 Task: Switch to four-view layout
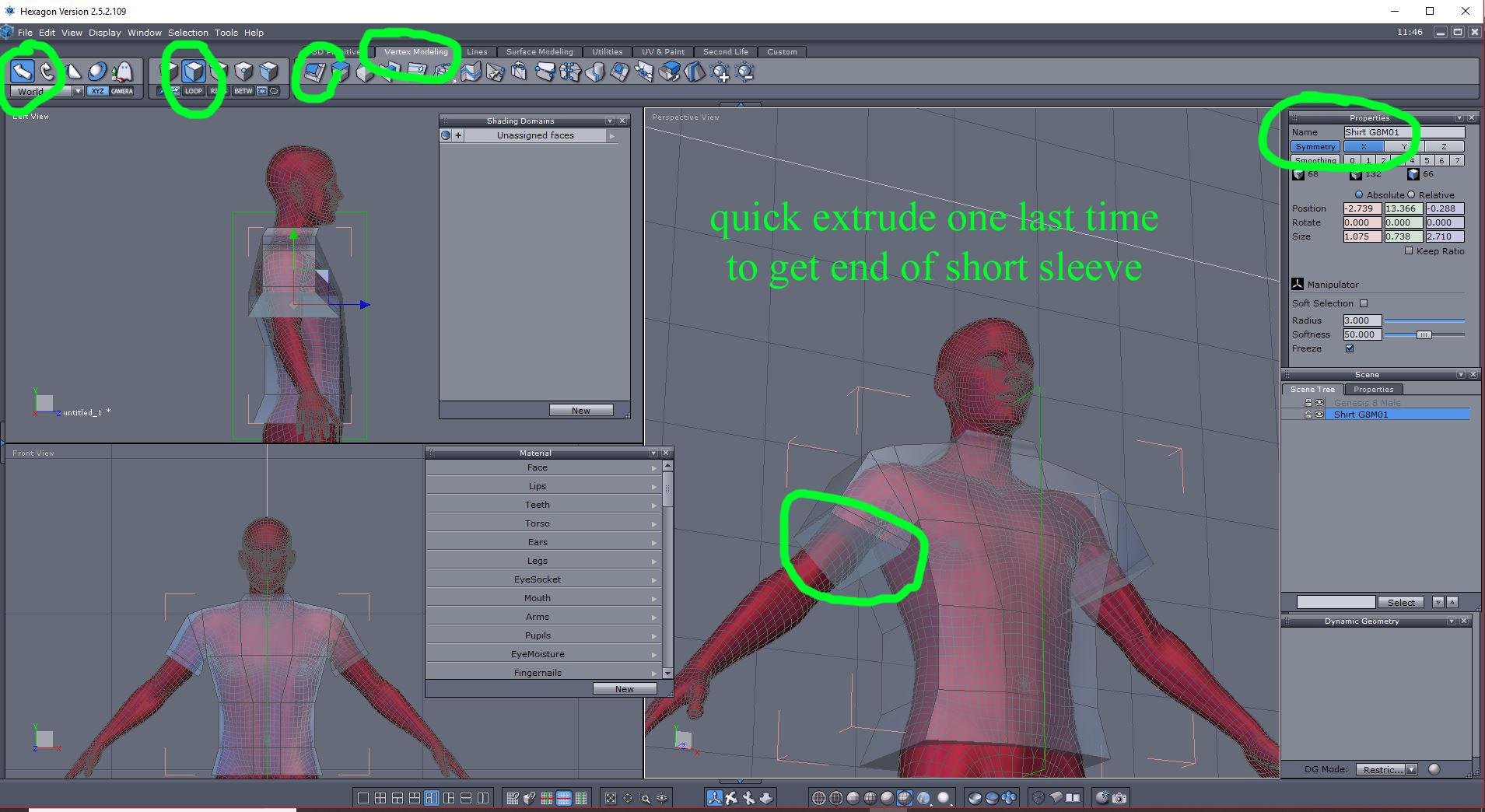point(380,798)
